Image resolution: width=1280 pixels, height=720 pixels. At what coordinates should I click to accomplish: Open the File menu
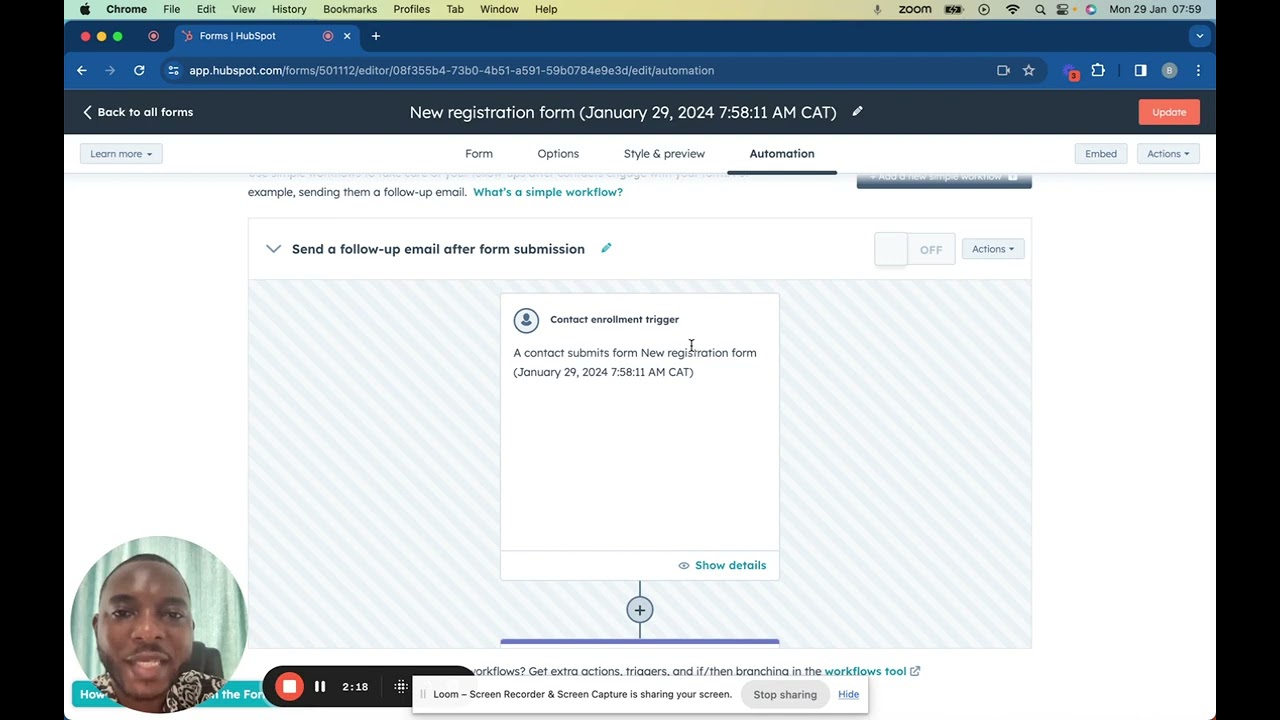(x=172, y=9)
